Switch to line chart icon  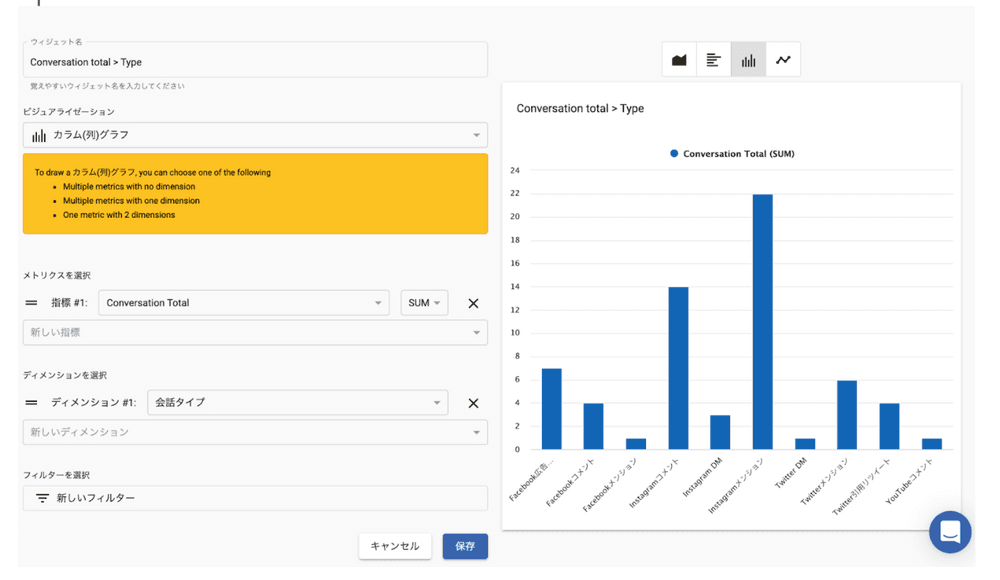point(783,60)
